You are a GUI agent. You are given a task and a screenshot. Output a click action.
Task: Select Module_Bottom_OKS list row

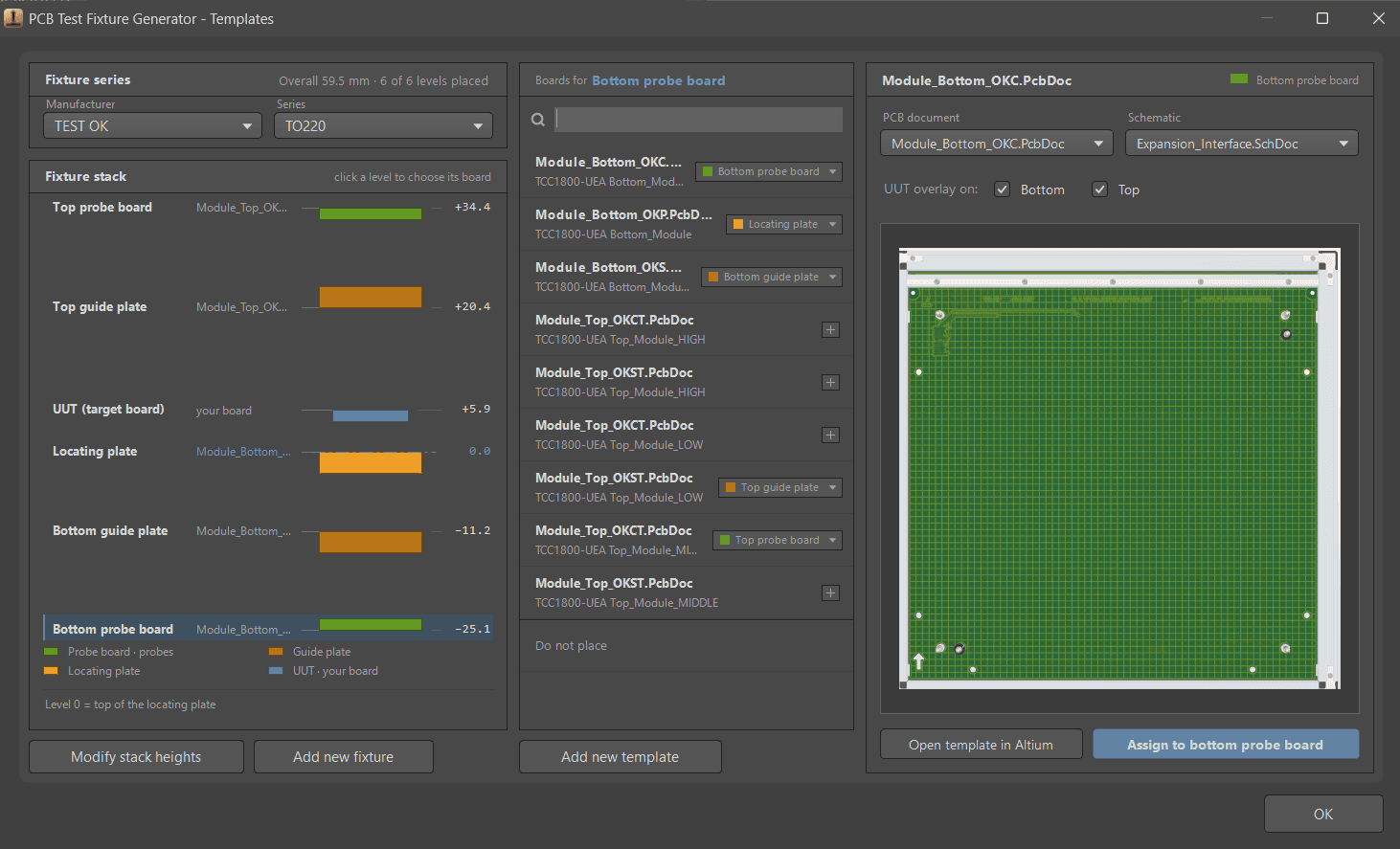pos(686,277)
